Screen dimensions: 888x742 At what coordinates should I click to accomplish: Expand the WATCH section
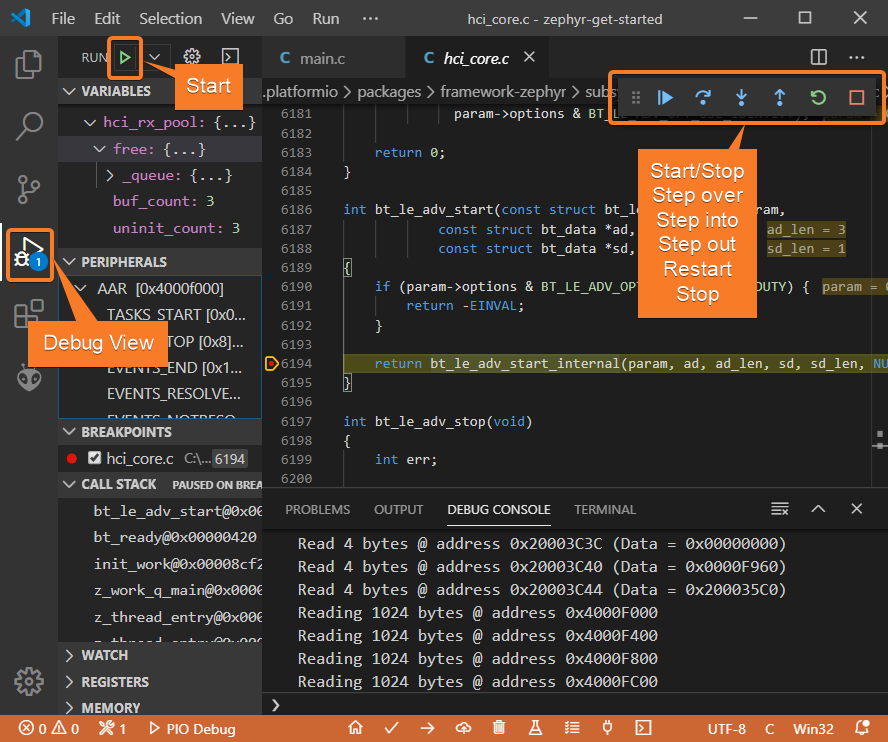click(x=69, y=655)
